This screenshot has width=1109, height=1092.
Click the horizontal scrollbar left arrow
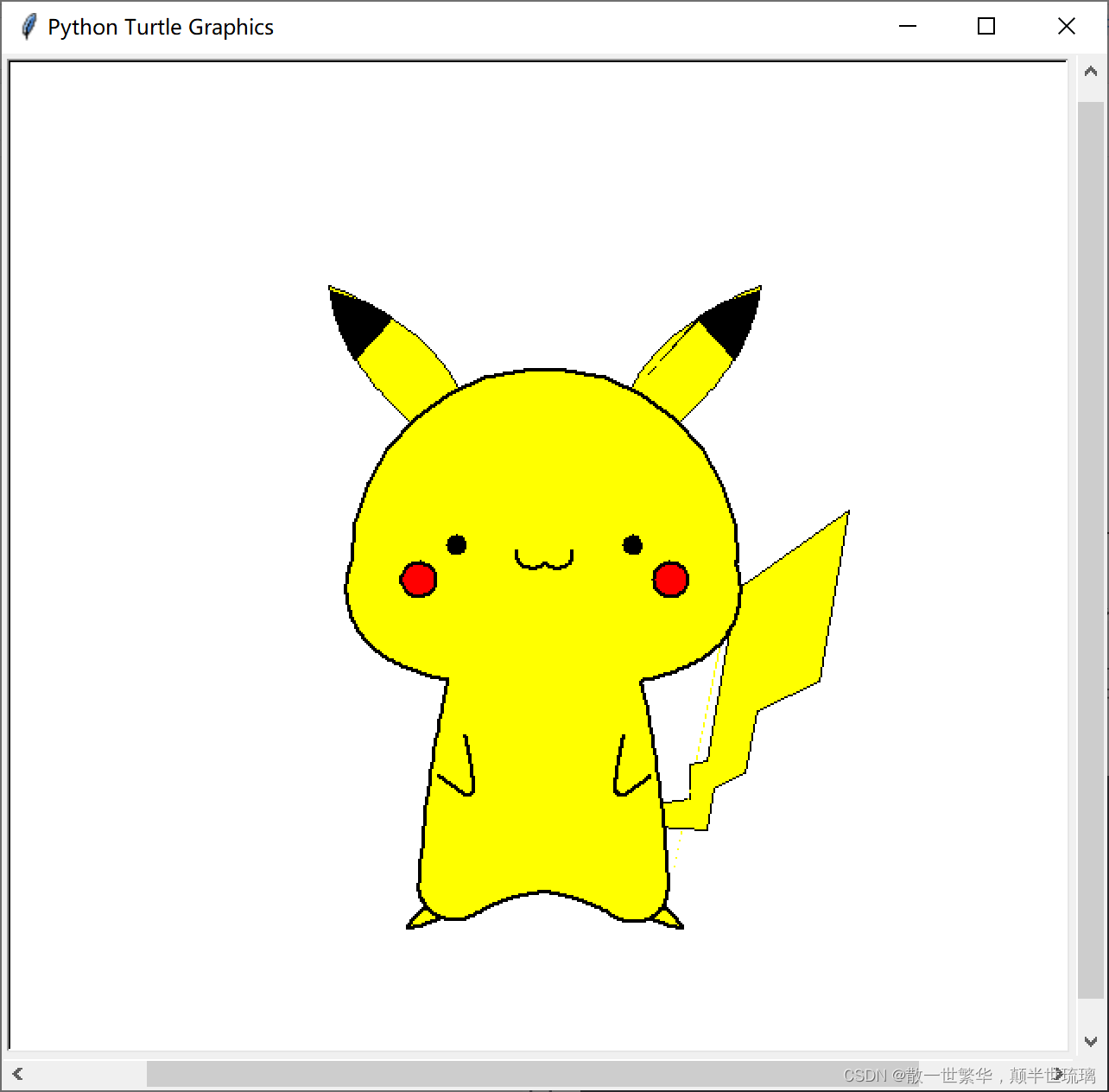[x=17, y=1074]
